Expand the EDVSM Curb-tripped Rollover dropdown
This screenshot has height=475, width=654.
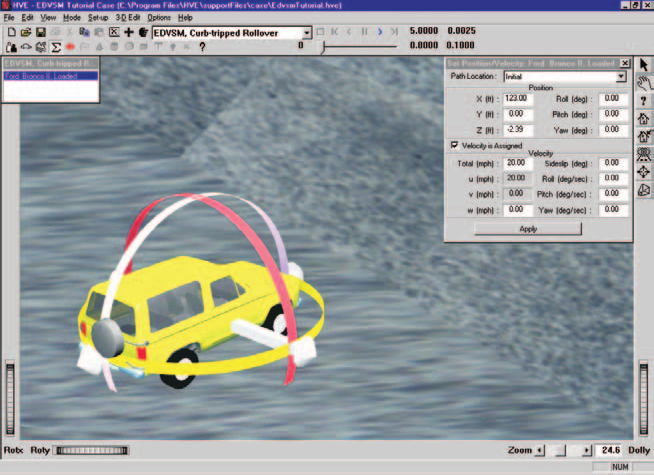(307, 33)
